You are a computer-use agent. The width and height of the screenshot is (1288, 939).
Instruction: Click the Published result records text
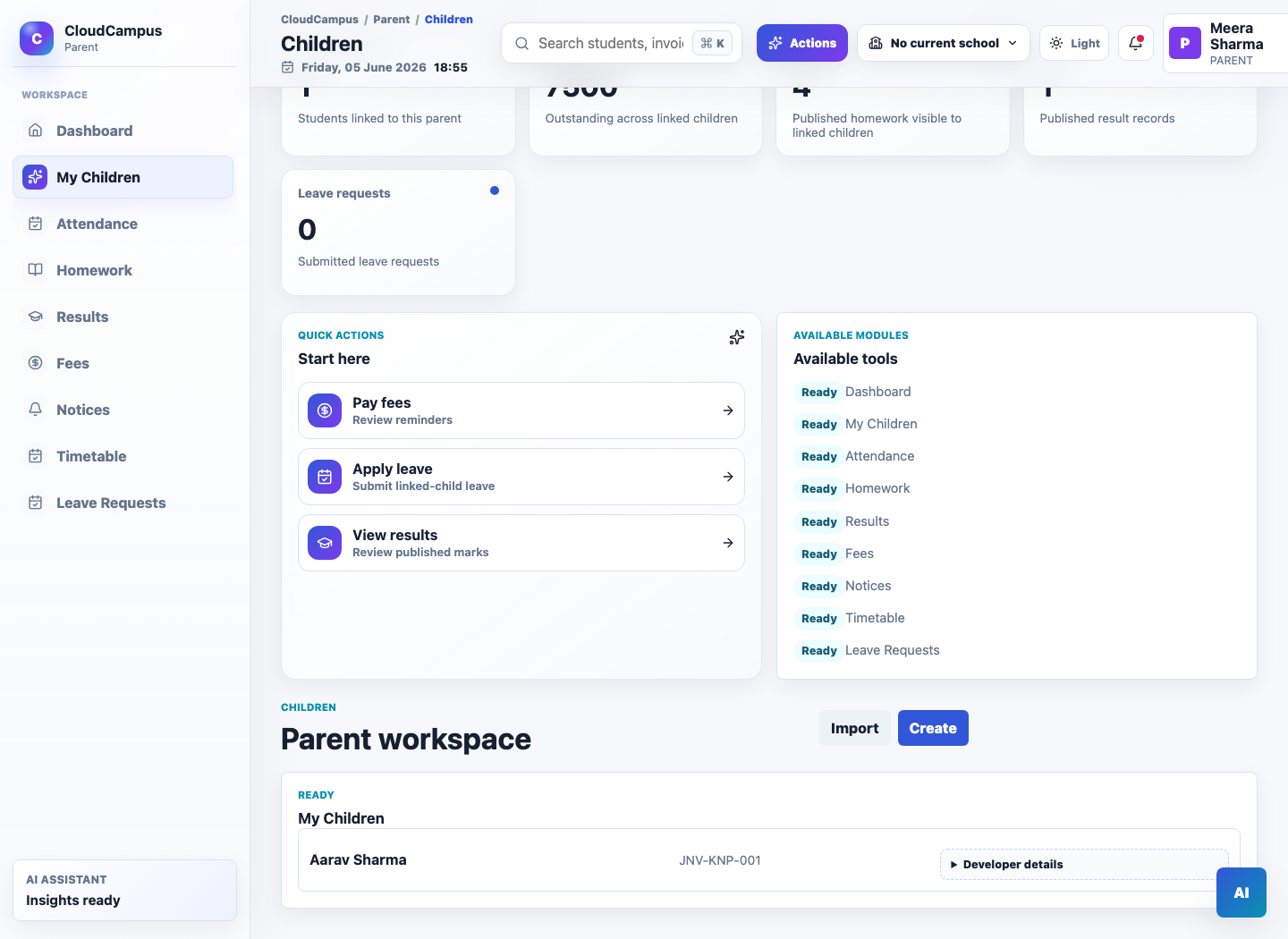(x=1107, y=118)
